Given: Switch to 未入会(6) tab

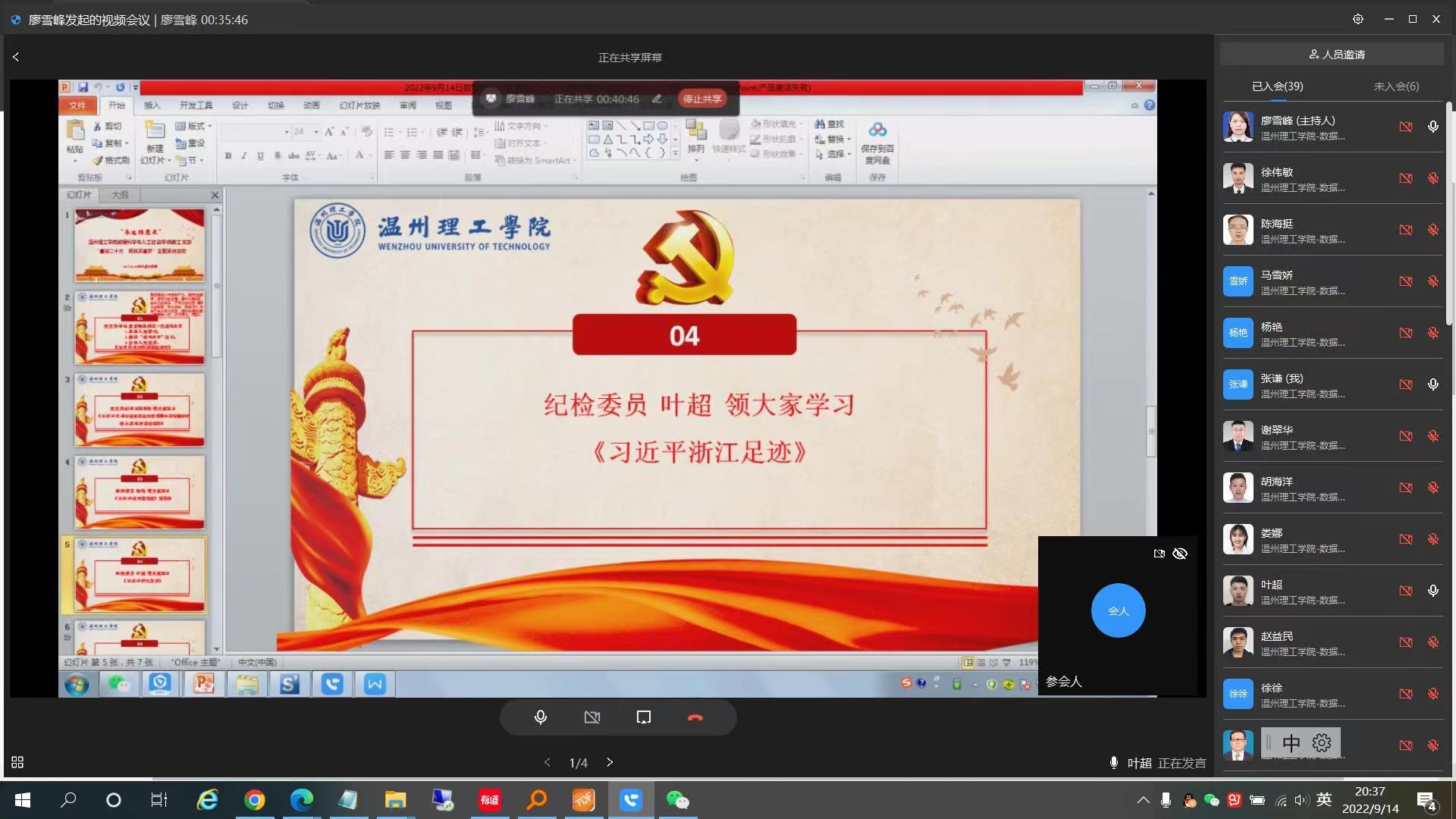Looking at the screenshot, I should click(1396, 86).
